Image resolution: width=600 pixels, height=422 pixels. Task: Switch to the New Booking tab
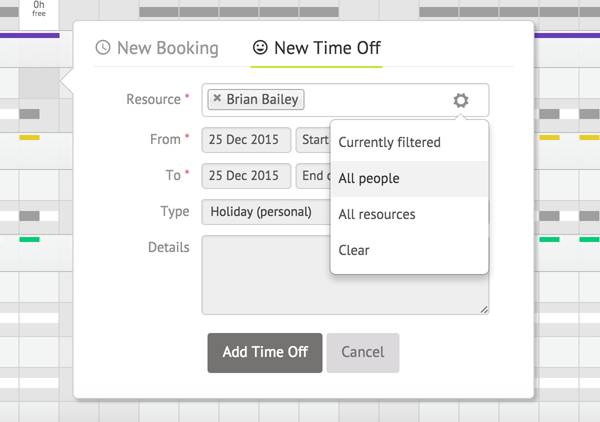(157, 48)
